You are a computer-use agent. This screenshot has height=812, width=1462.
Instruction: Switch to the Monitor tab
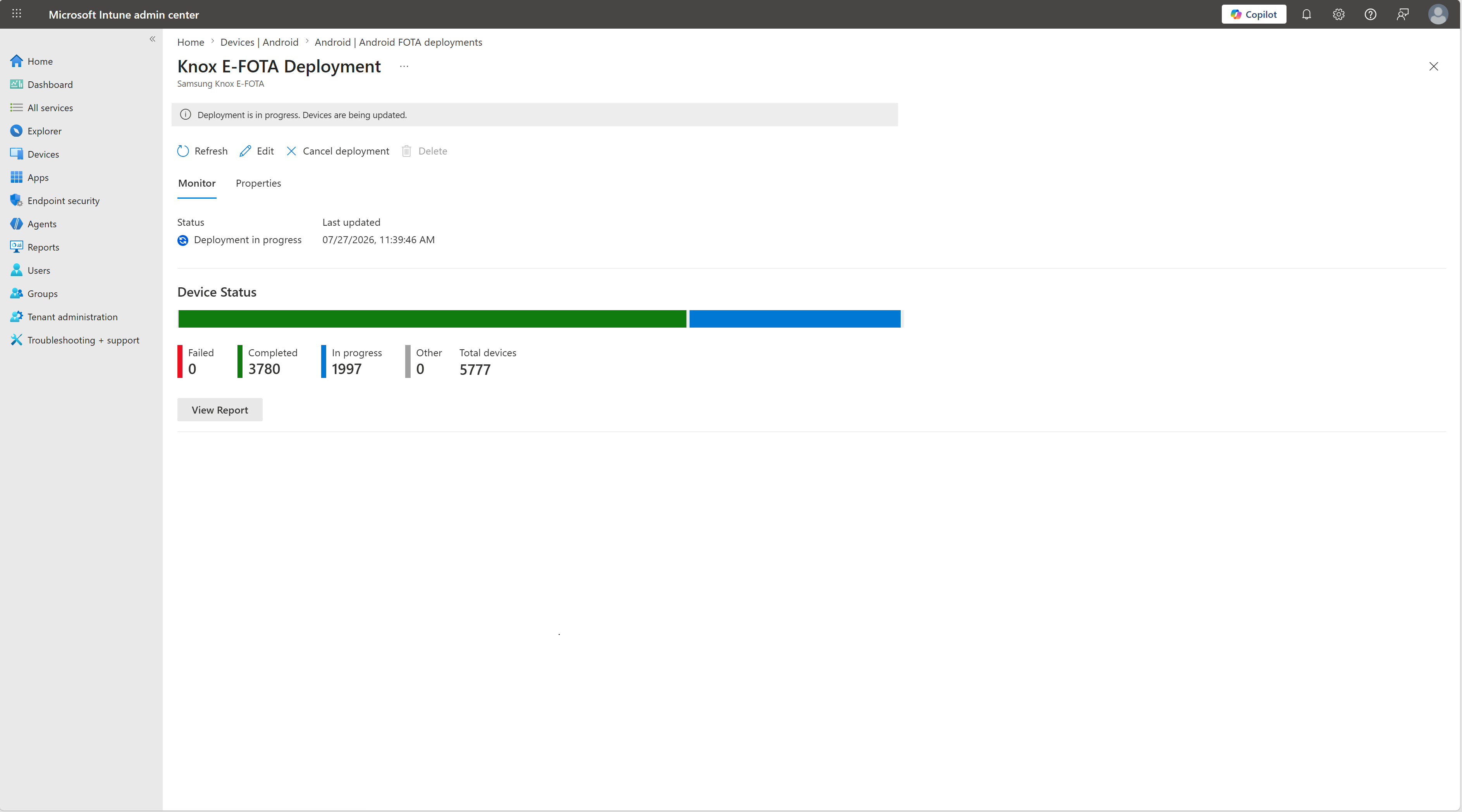coord(197,183)
